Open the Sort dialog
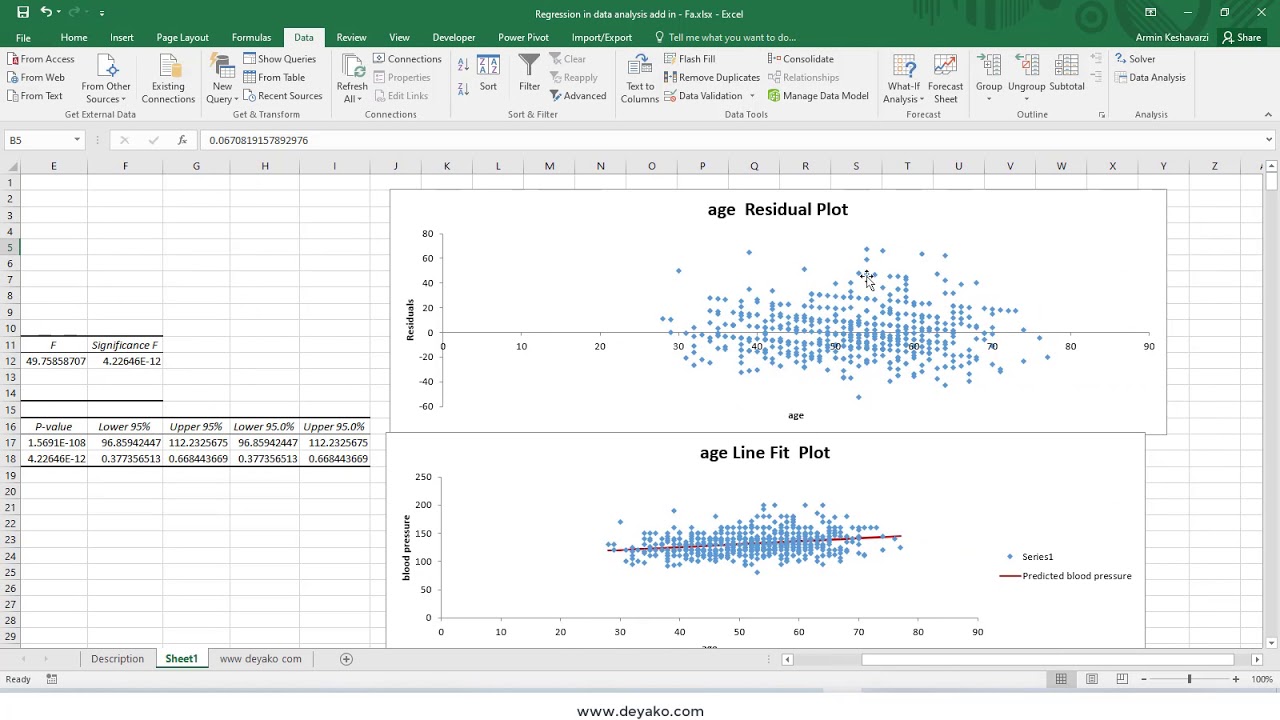The height and width of the screenshot is (720, 1280). coord(488,74)
